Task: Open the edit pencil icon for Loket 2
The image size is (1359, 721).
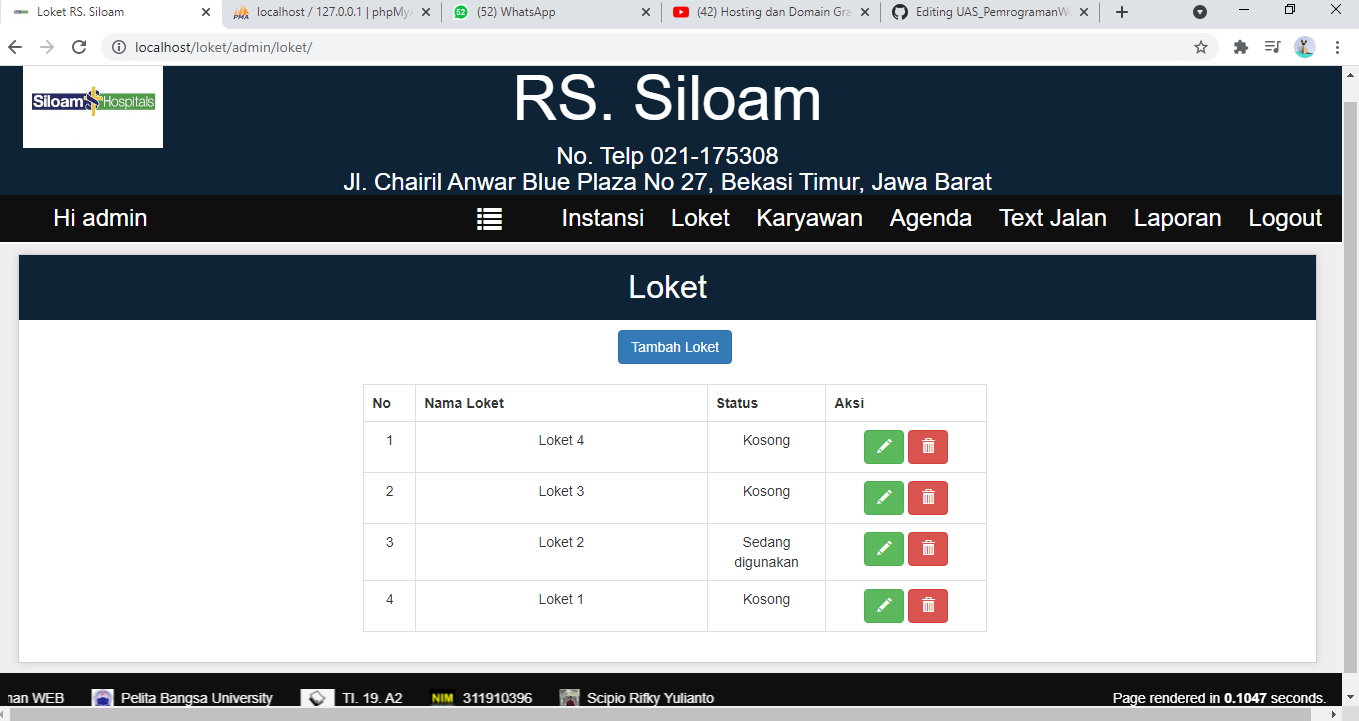Action: pyautogui.click(x=883, y=548)
